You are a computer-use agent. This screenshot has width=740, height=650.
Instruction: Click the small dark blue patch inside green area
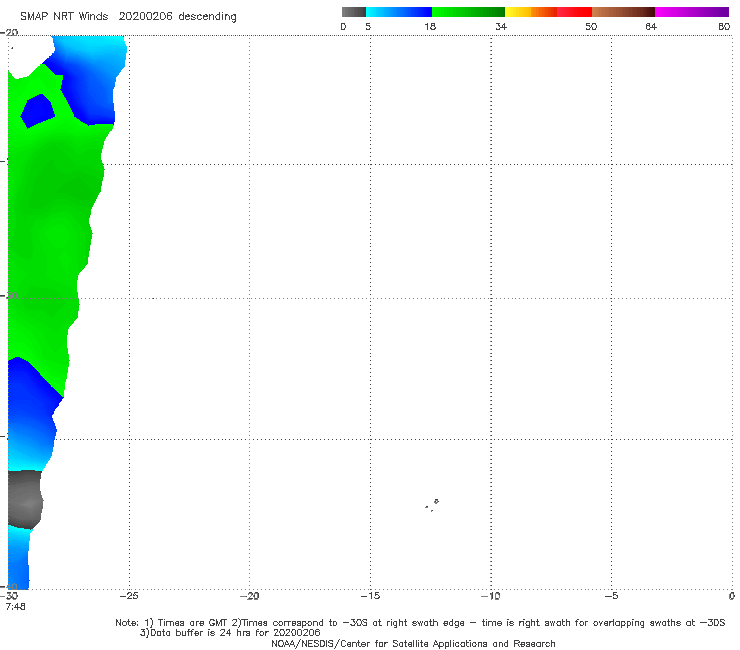point(38,110)
